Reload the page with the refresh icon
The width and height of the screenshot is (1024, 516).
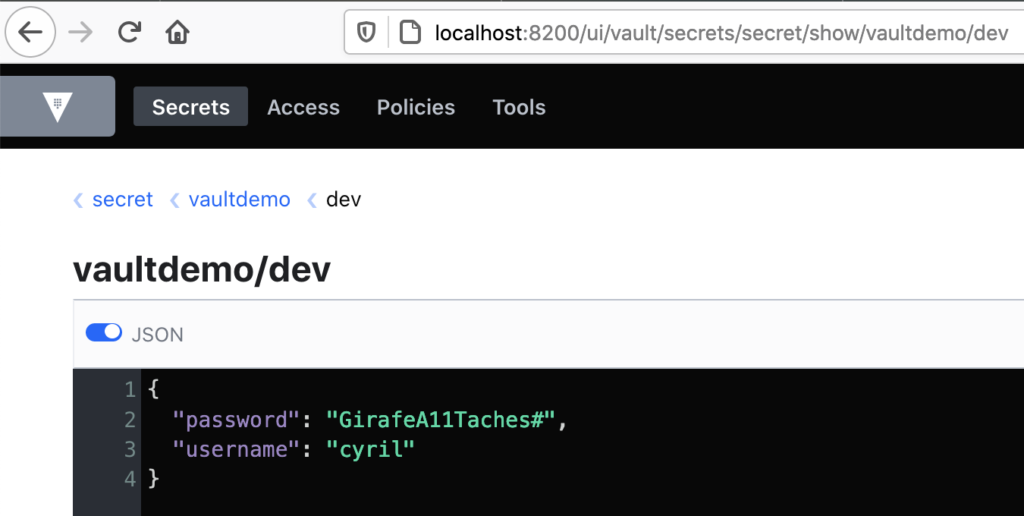tap(129, 31)
